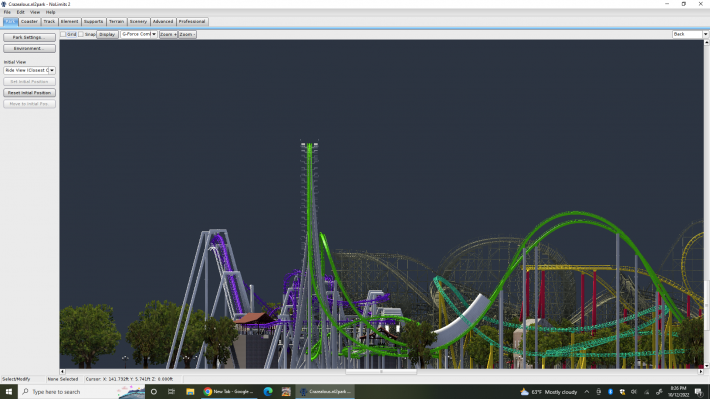Image resolution: width=710 pixels, height=399 pixels.
Task: Switch to Chrome New Tab window
Action: (x=229, y=392)
